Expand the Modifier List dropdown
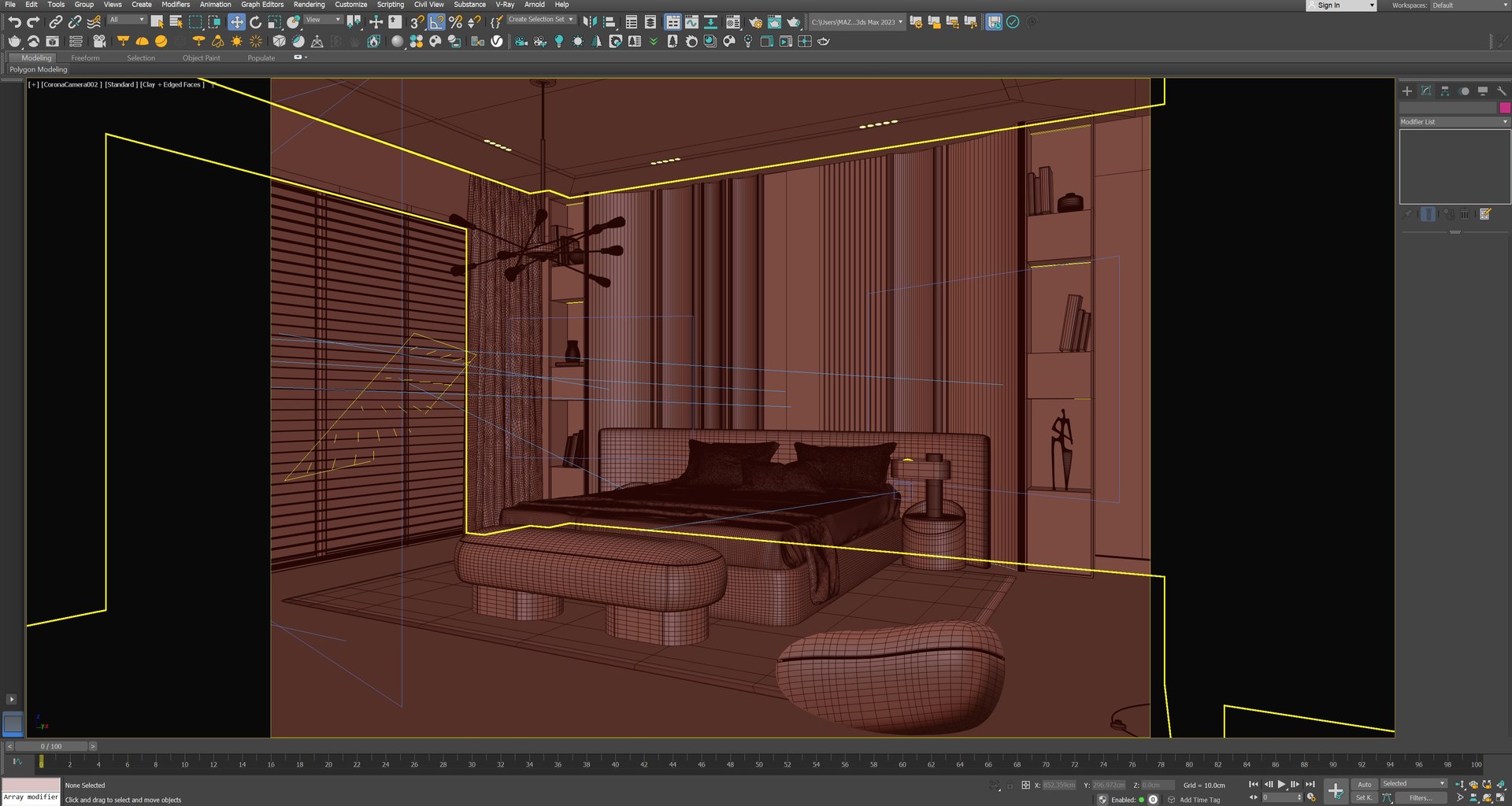This screenshot has height=806, width=1512. tap(1455, 122)
